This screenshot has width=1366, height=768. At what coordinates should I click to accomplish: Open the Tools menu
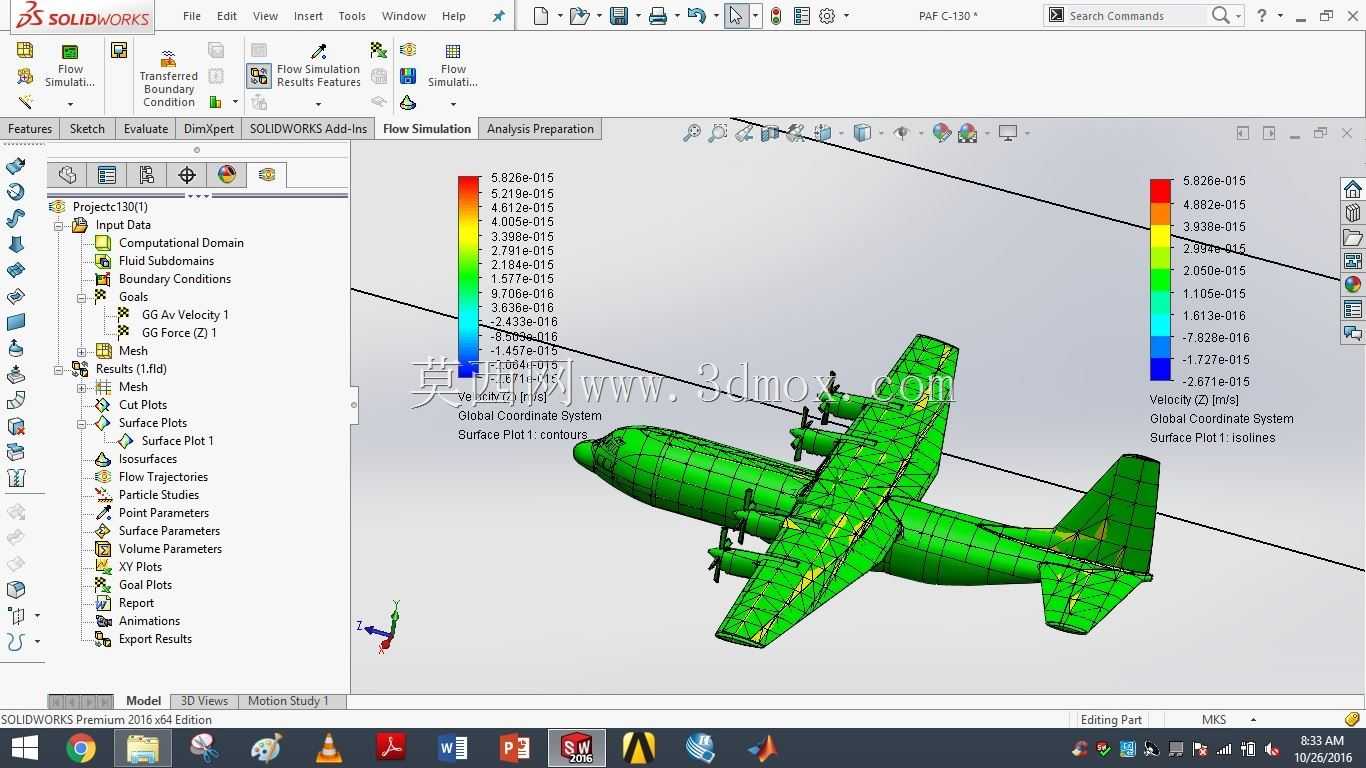coord(352,16)
